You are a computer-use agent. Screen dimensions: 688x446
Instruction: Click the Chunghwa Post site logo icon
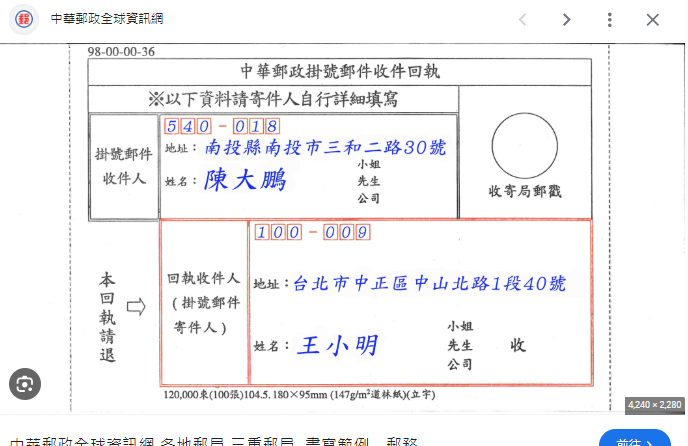click(x=24, y=19)
